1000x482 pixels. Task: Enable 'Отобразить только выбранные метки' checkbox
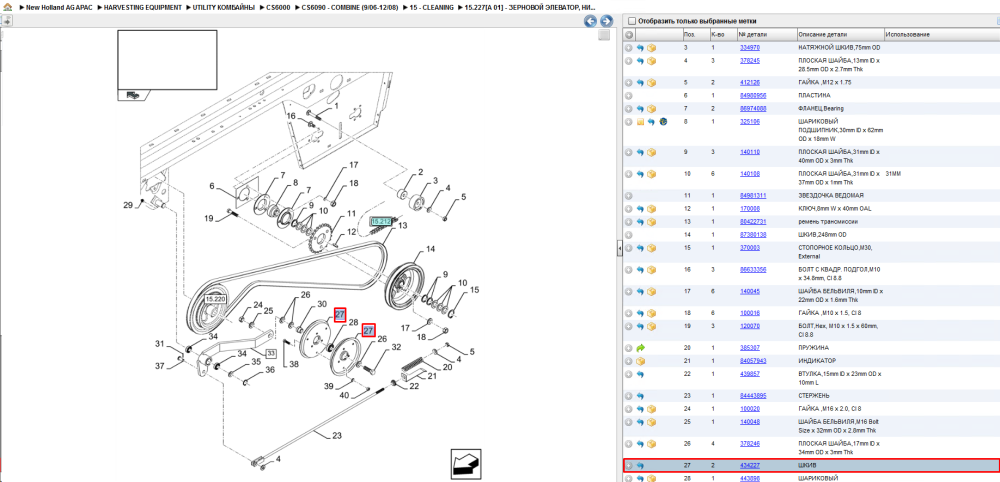tap(632, 21)
